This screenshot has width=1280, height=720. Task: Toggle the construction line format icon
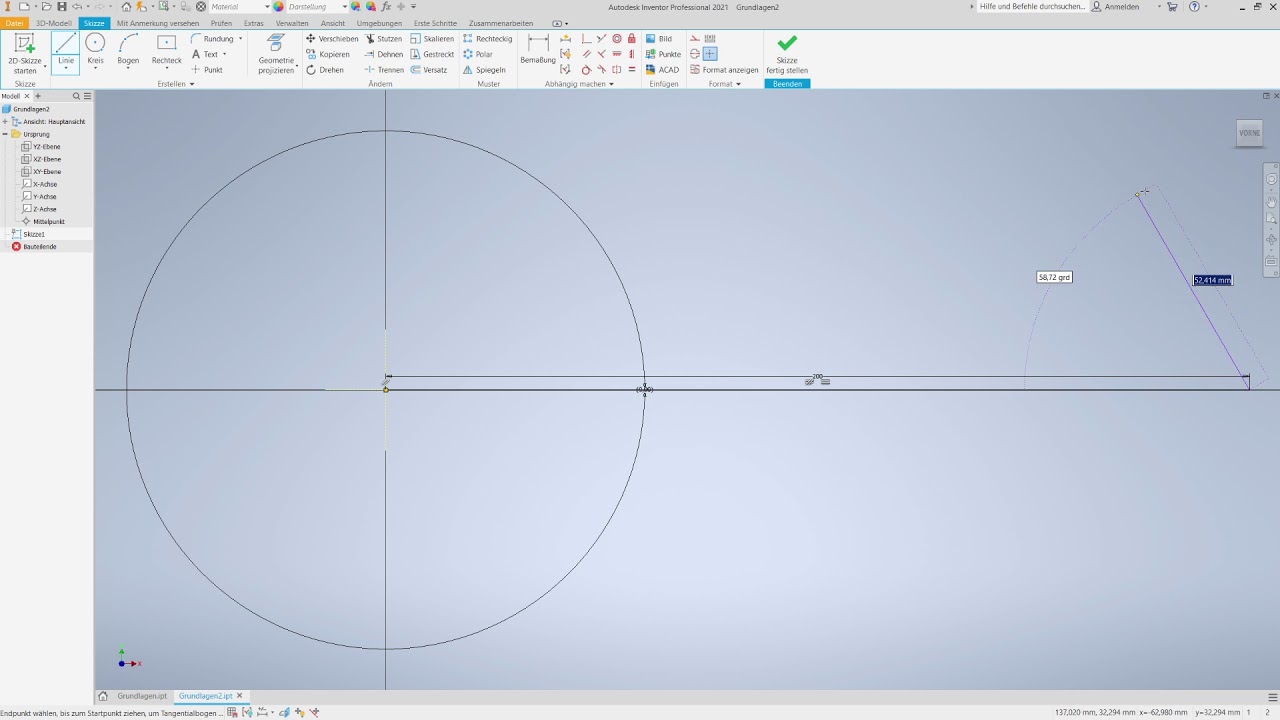tap(695, 39)
